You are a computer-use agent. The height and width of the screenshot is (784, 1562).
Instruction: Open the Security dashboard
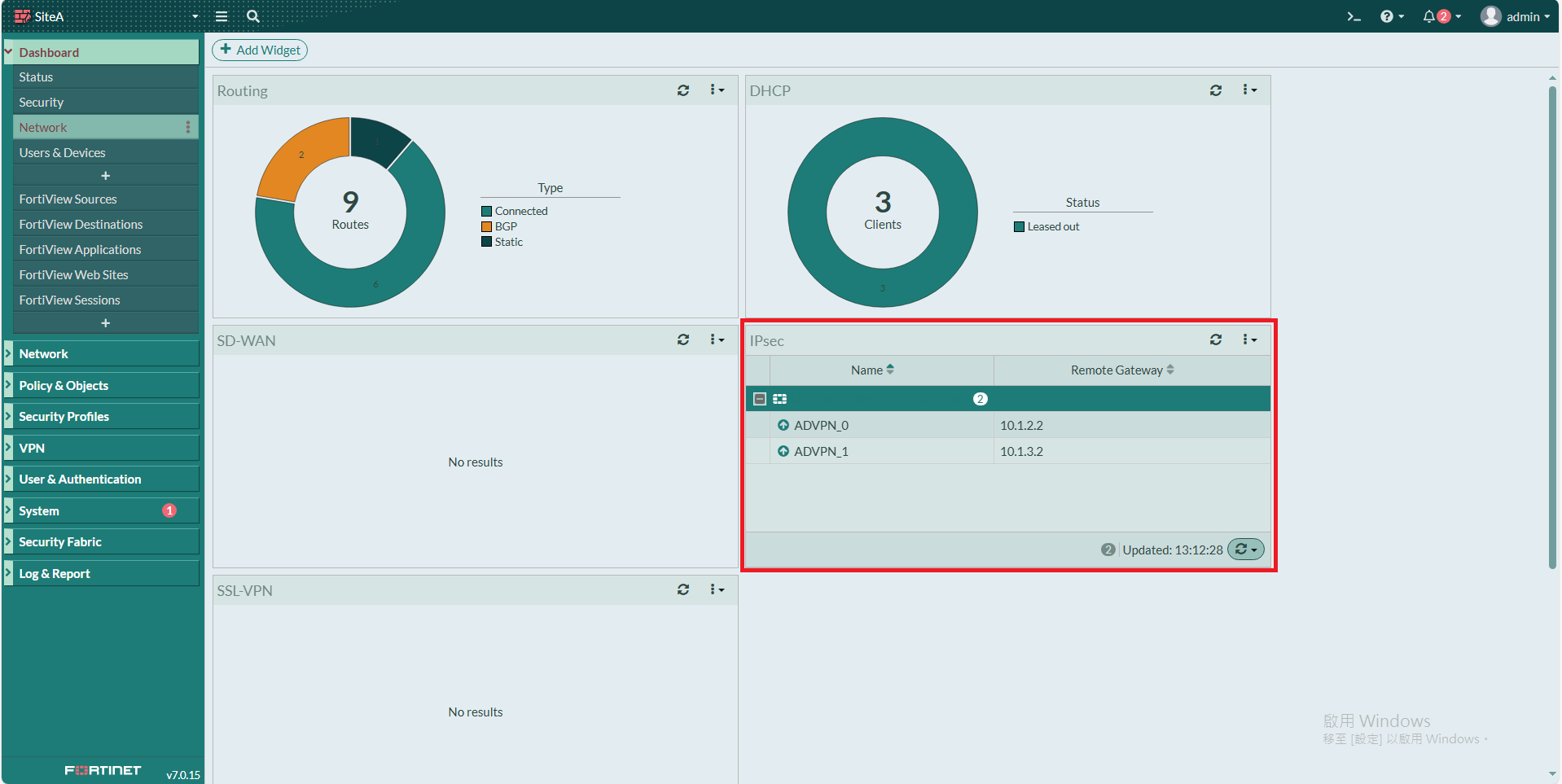click(106, 102)
